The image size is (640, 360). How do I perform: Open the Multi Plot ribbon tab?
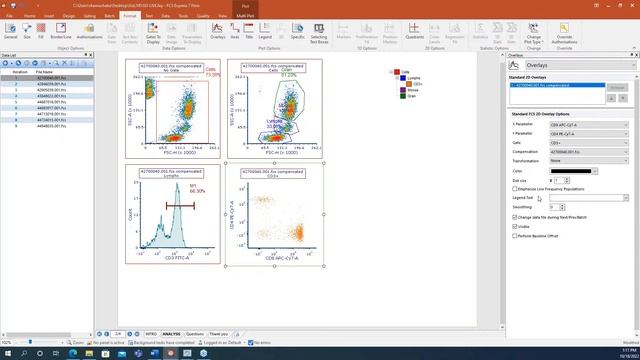coord(245,16)
